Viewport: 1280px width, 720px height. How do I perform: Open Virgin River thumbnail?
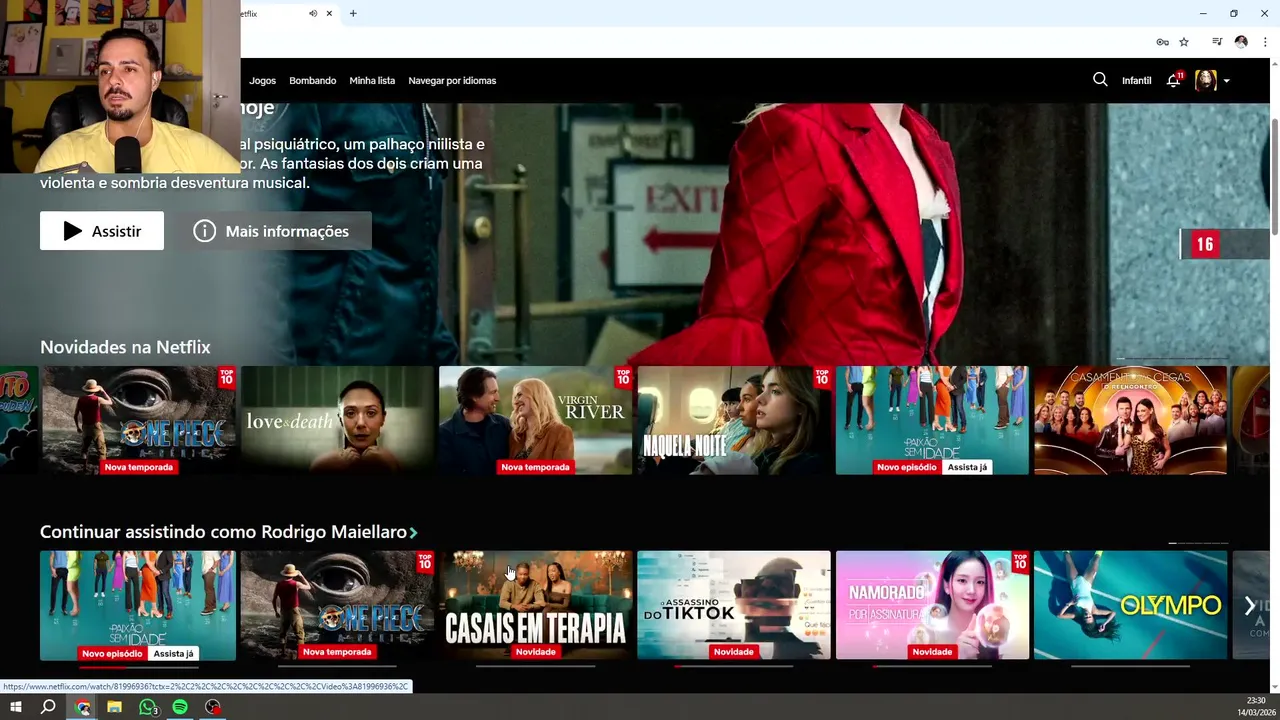tap(535, 420)
